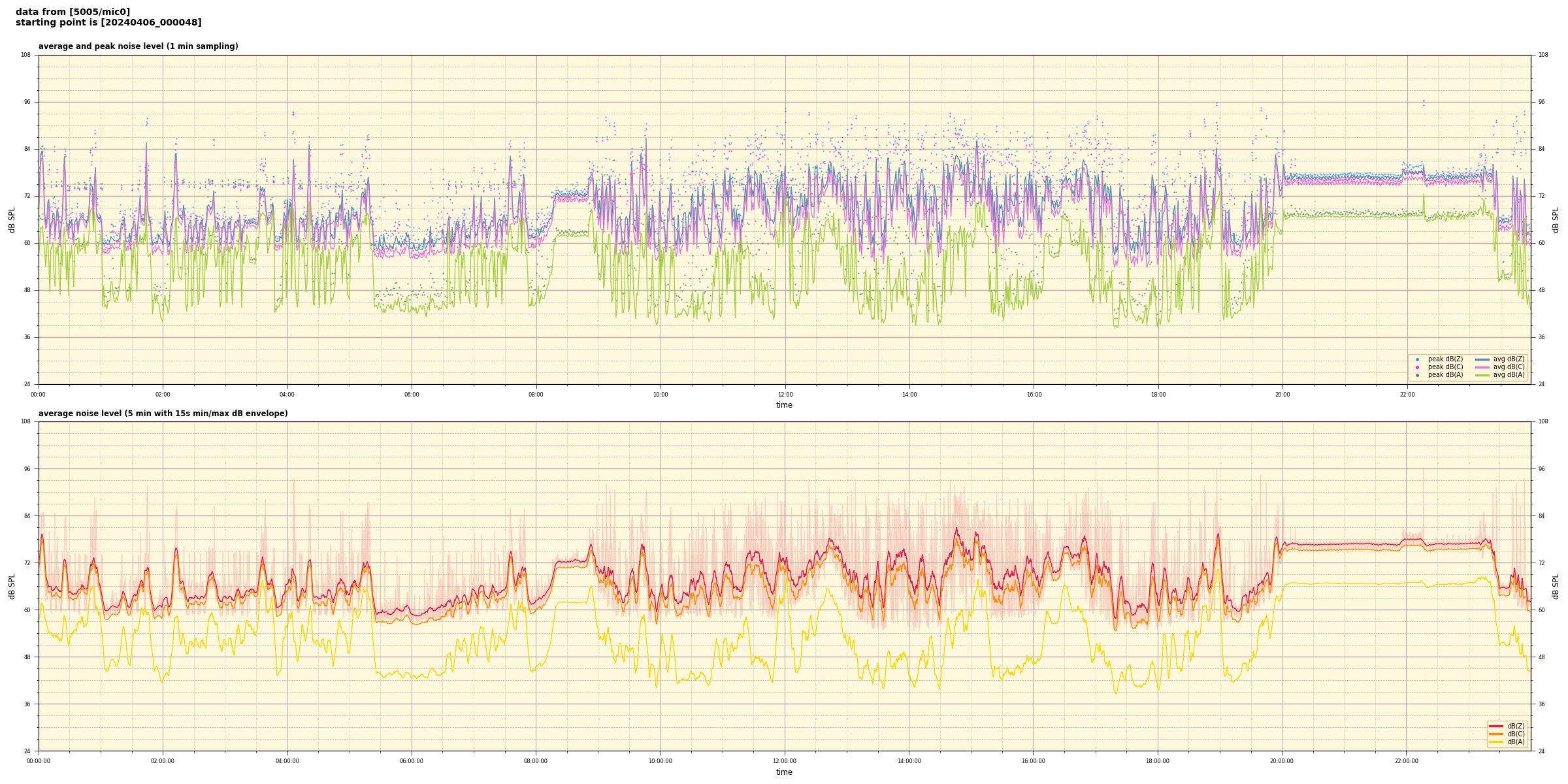This screenshot has width=1568, height=784.
Task: Click the 12:00 tick on top chart
Action: pos(785,395)
